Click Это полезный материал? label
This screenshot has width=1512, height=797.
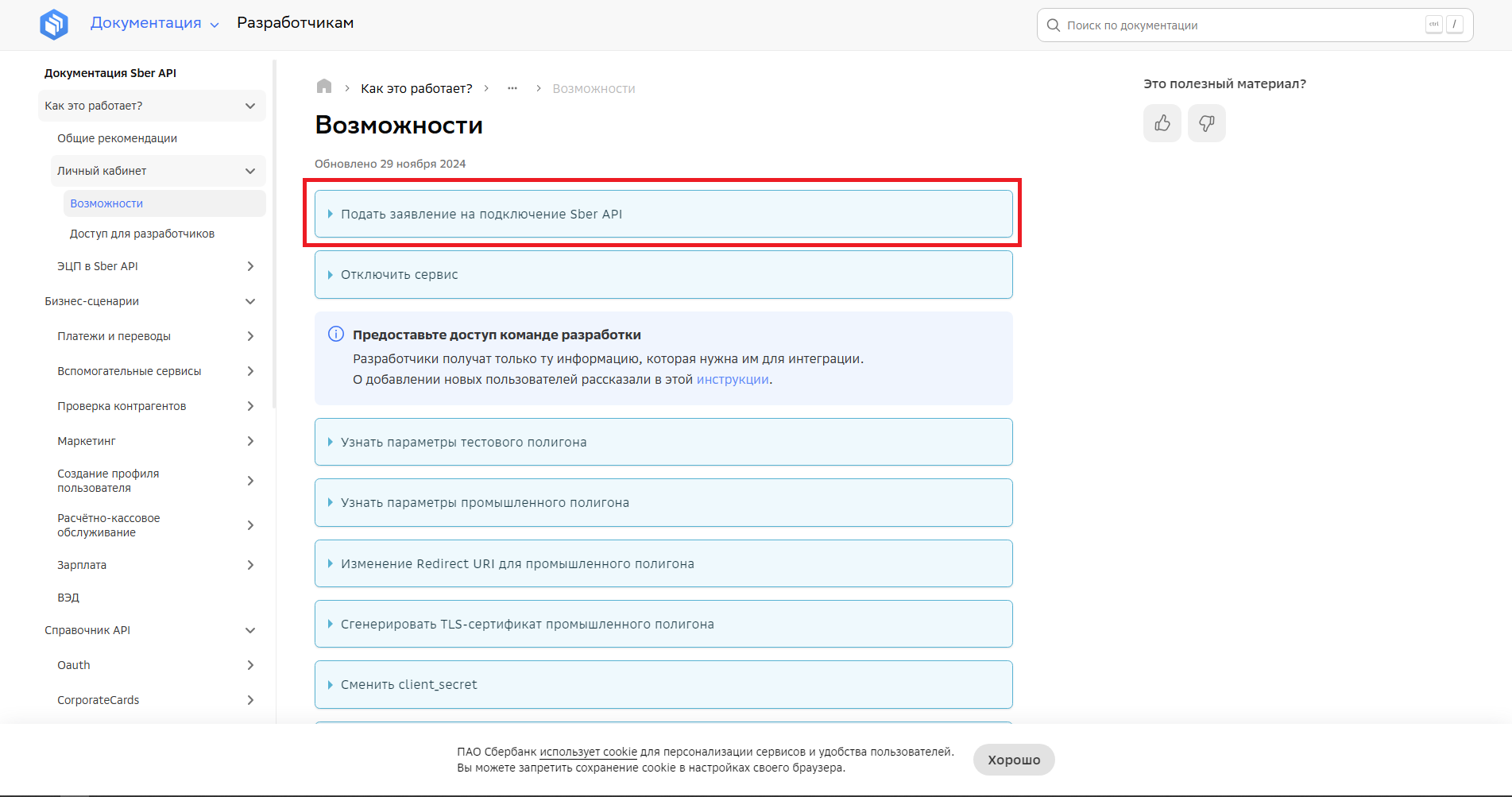point(1224,83)
